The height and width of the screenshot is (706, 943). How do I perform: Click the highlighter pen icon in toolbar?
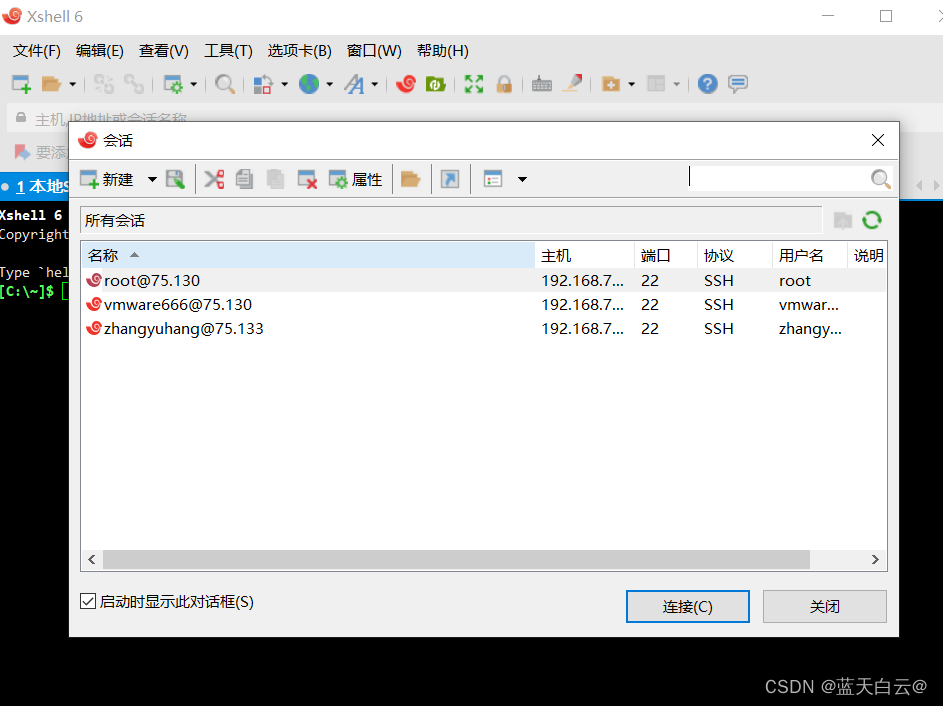coord(573,84)
